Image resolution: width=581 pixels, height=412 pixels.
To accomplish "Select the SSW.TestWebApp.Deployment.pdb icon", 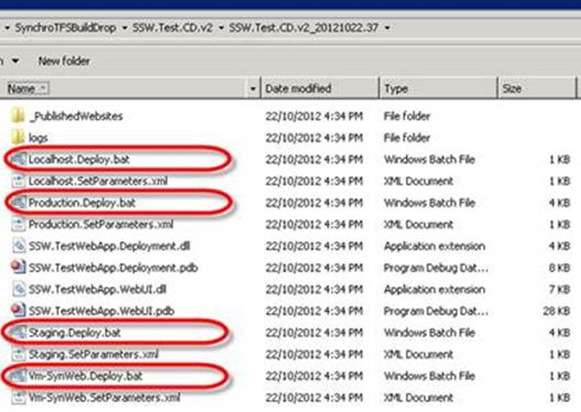I will pos(19,267).
